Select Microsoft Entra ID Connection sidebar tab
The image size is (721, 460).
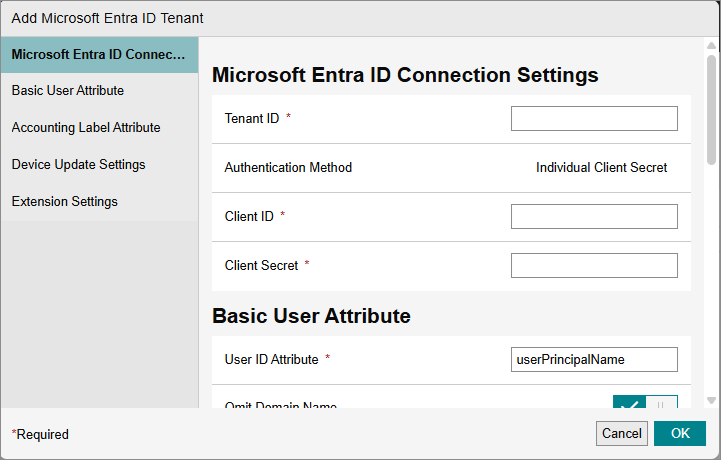click(99, 55)
